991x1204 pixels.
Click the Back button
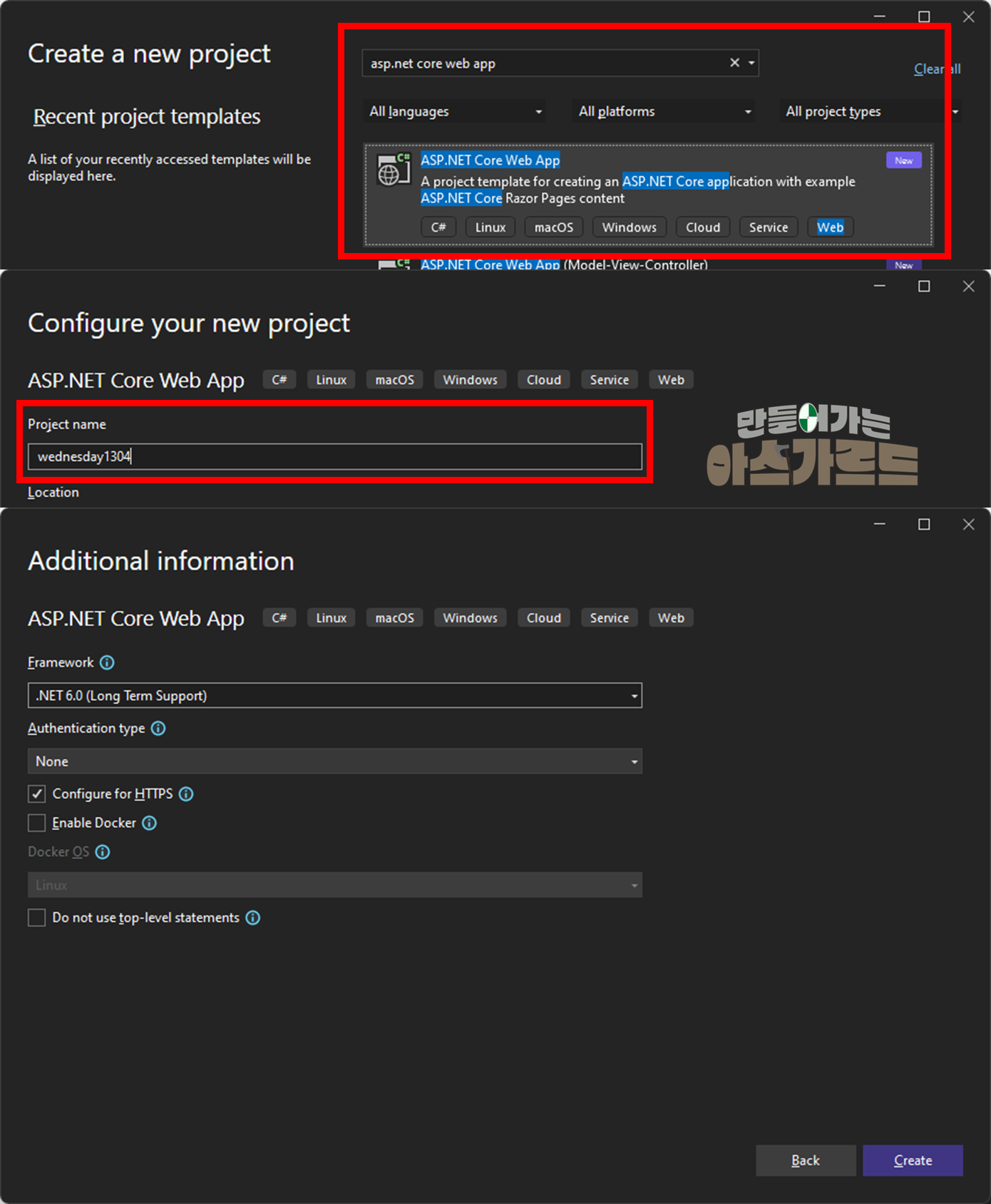coord(806,1161)
